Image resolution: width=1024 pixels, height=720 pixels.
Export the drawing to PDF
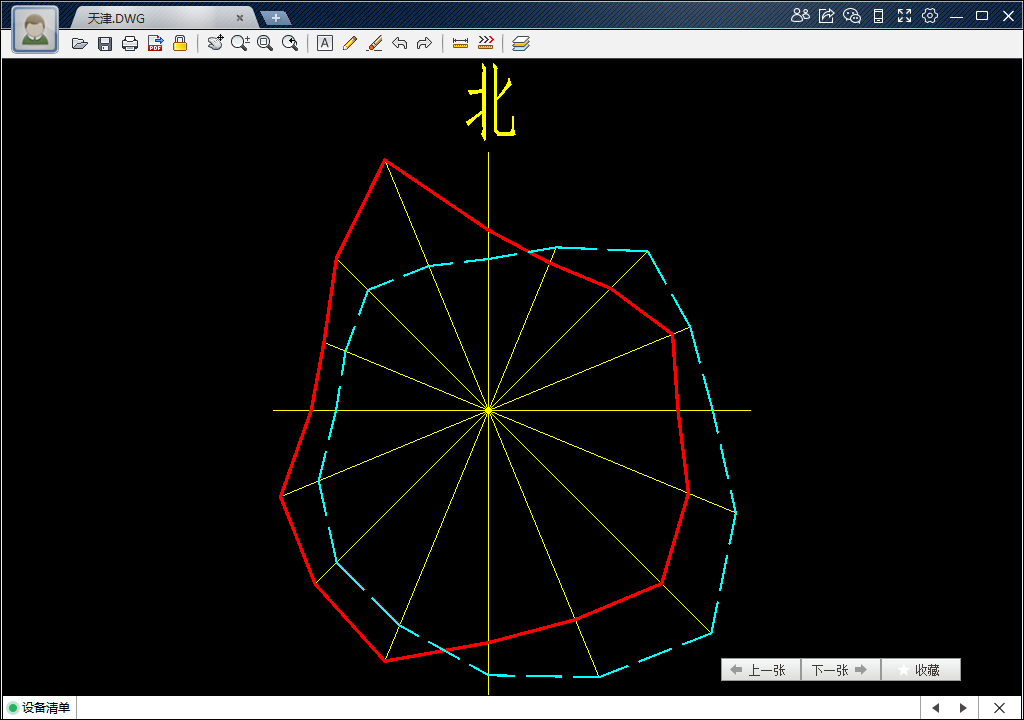155,43
